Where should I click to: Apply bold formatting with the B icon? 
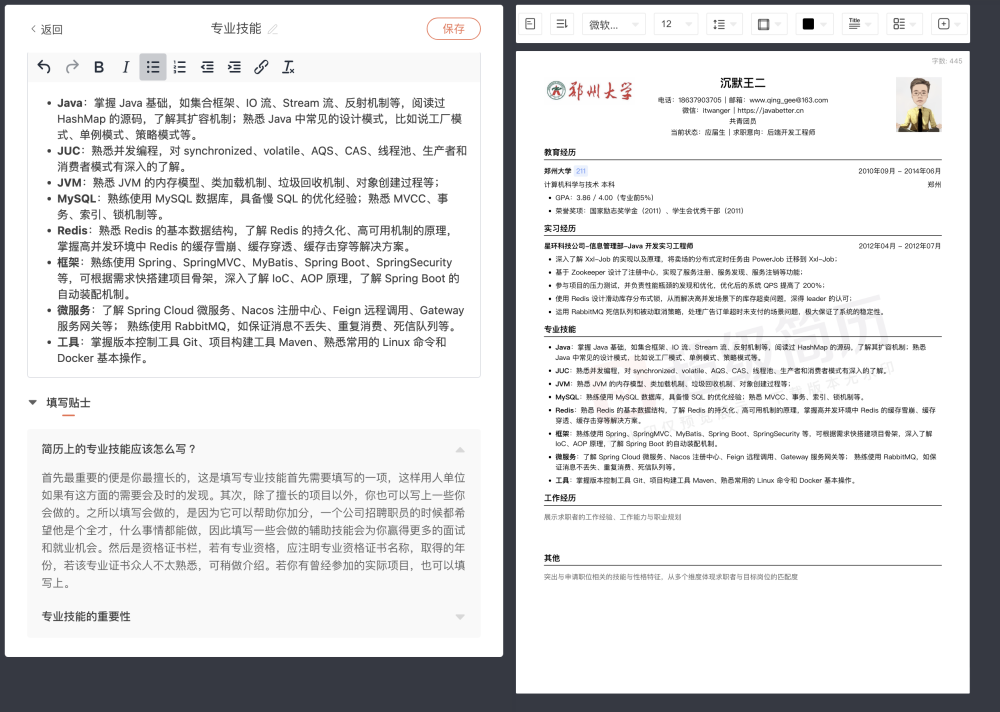99,67
